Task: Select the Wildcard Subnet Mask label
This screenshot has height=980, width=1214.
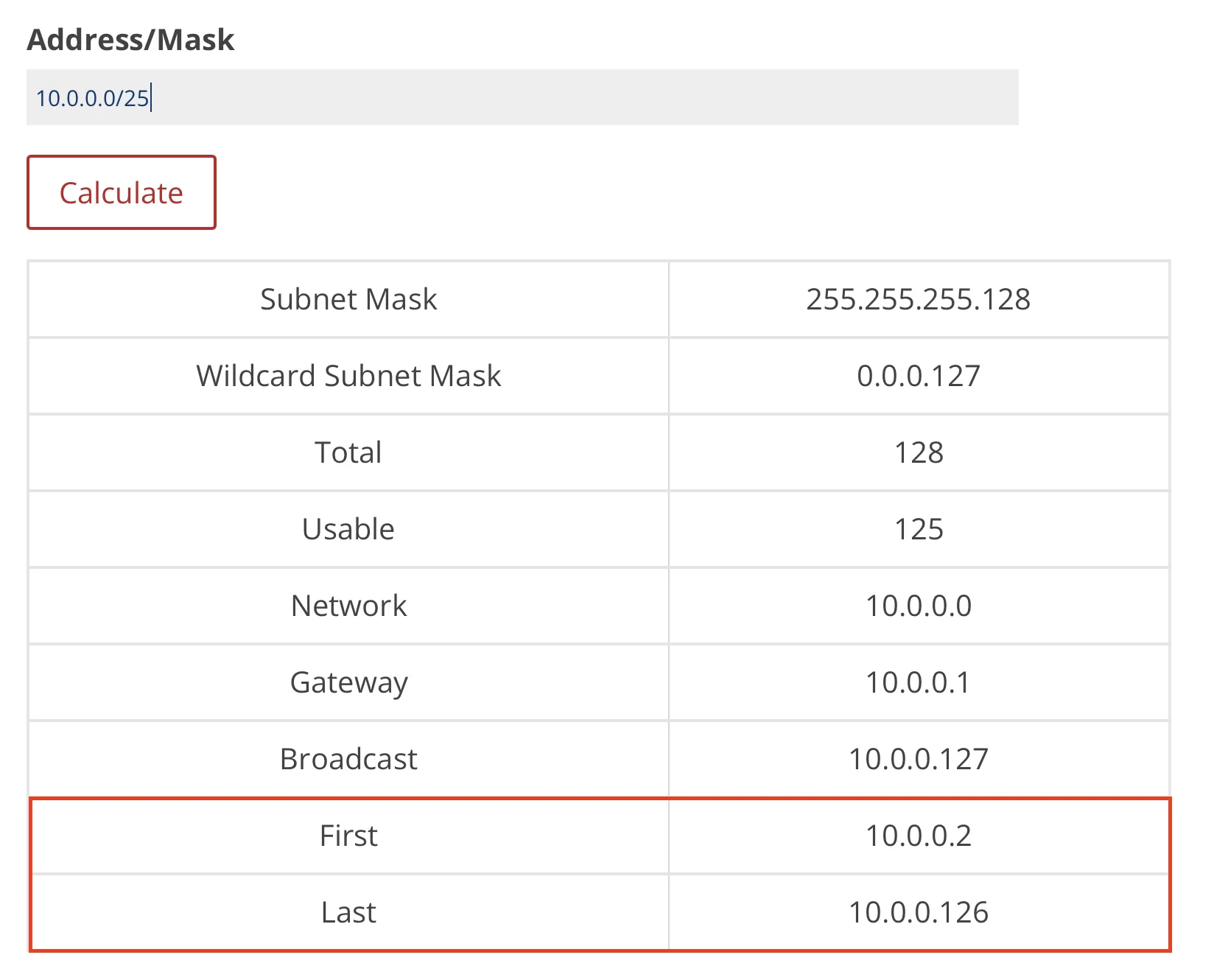Action: pyautogui.click(x=348, y=376)
